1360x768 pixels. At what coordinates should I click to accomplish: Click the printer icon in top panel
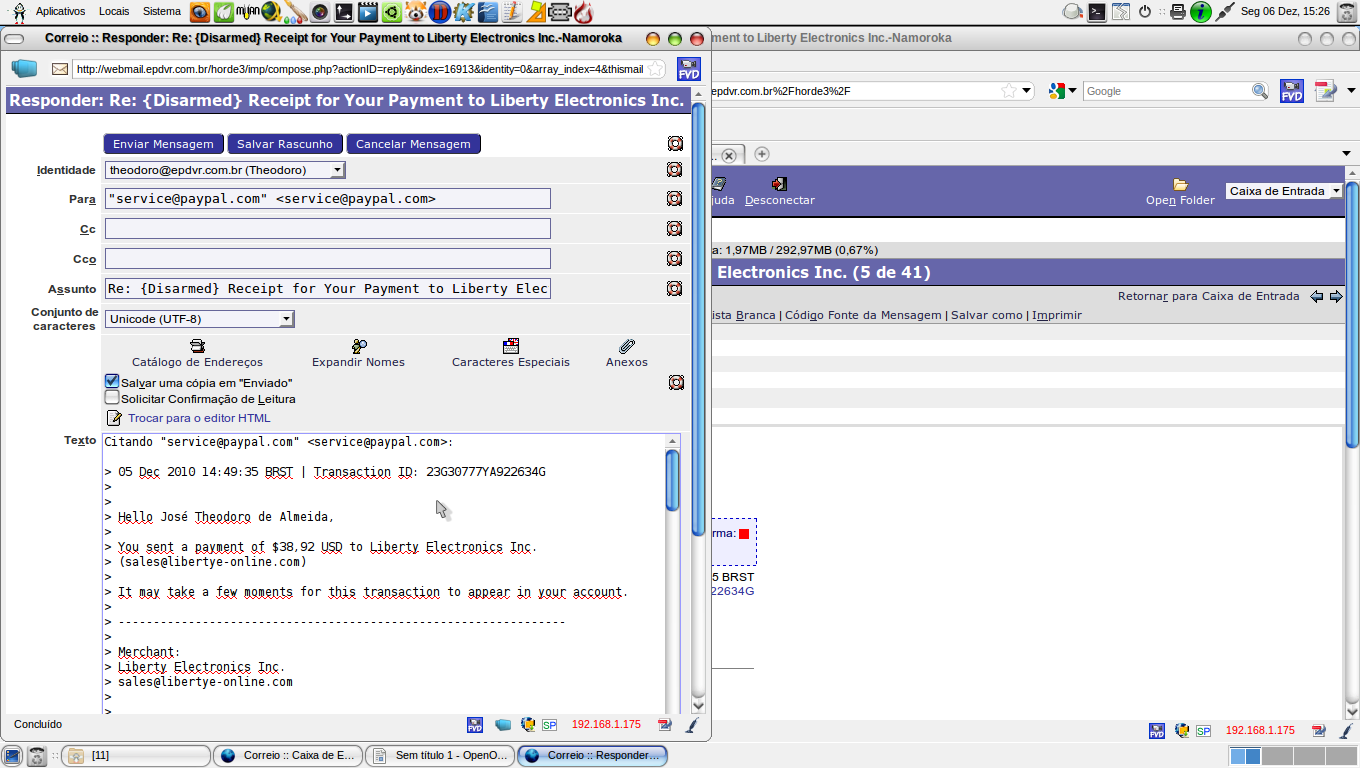point(1178,12)
